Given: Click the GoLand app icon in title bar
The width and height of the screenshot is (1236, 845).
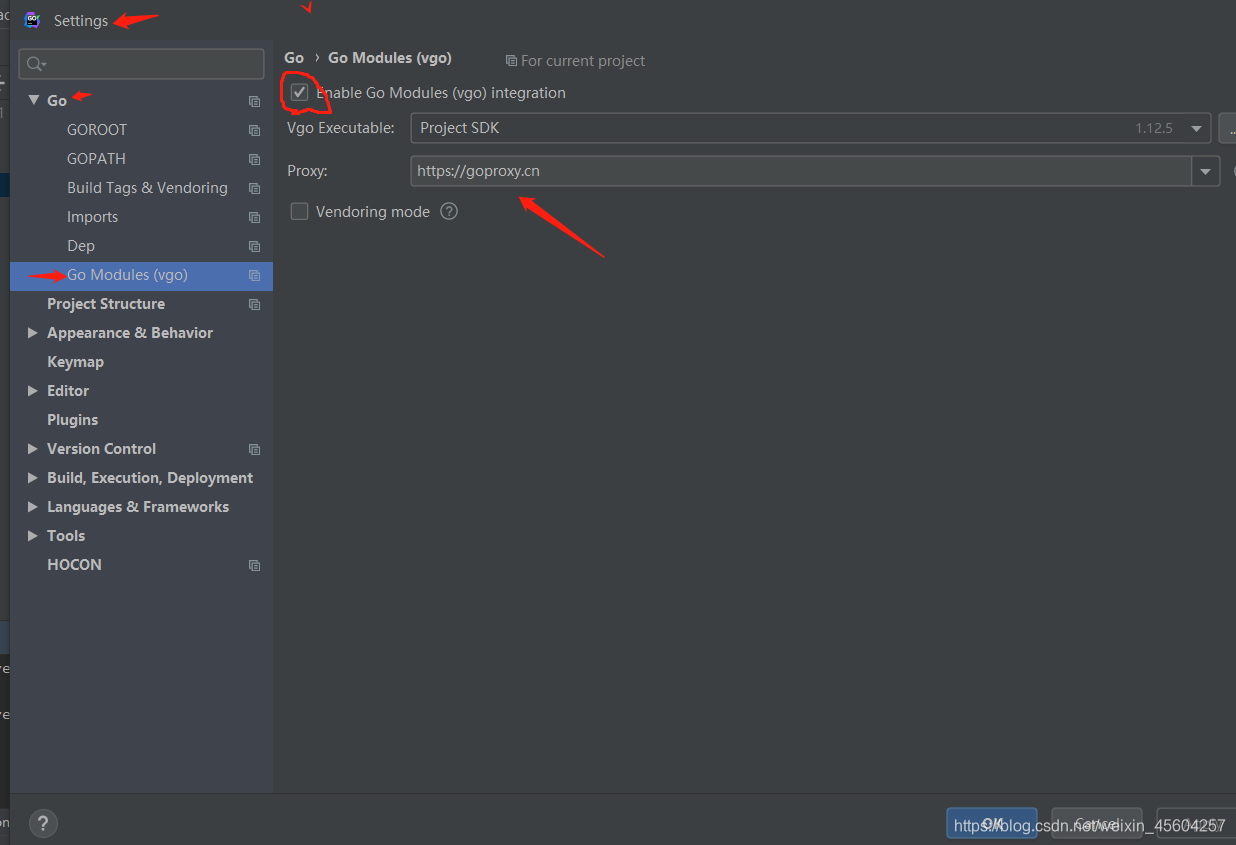Looking at the screenshot, I should click(32, 20).
